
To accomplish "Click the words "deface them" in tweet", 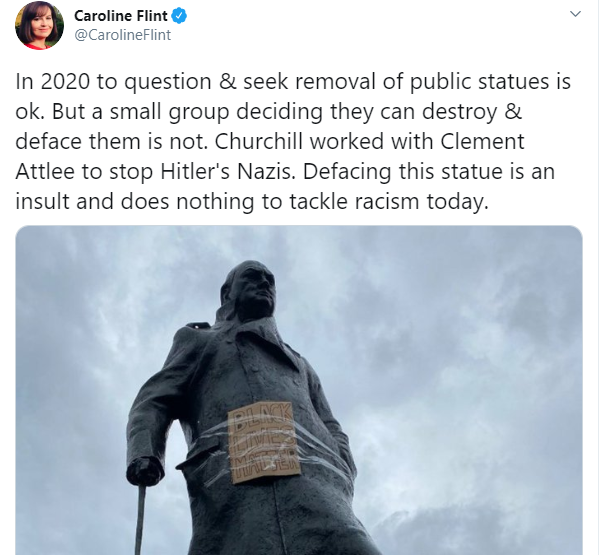I will click(x=78, y=141).
